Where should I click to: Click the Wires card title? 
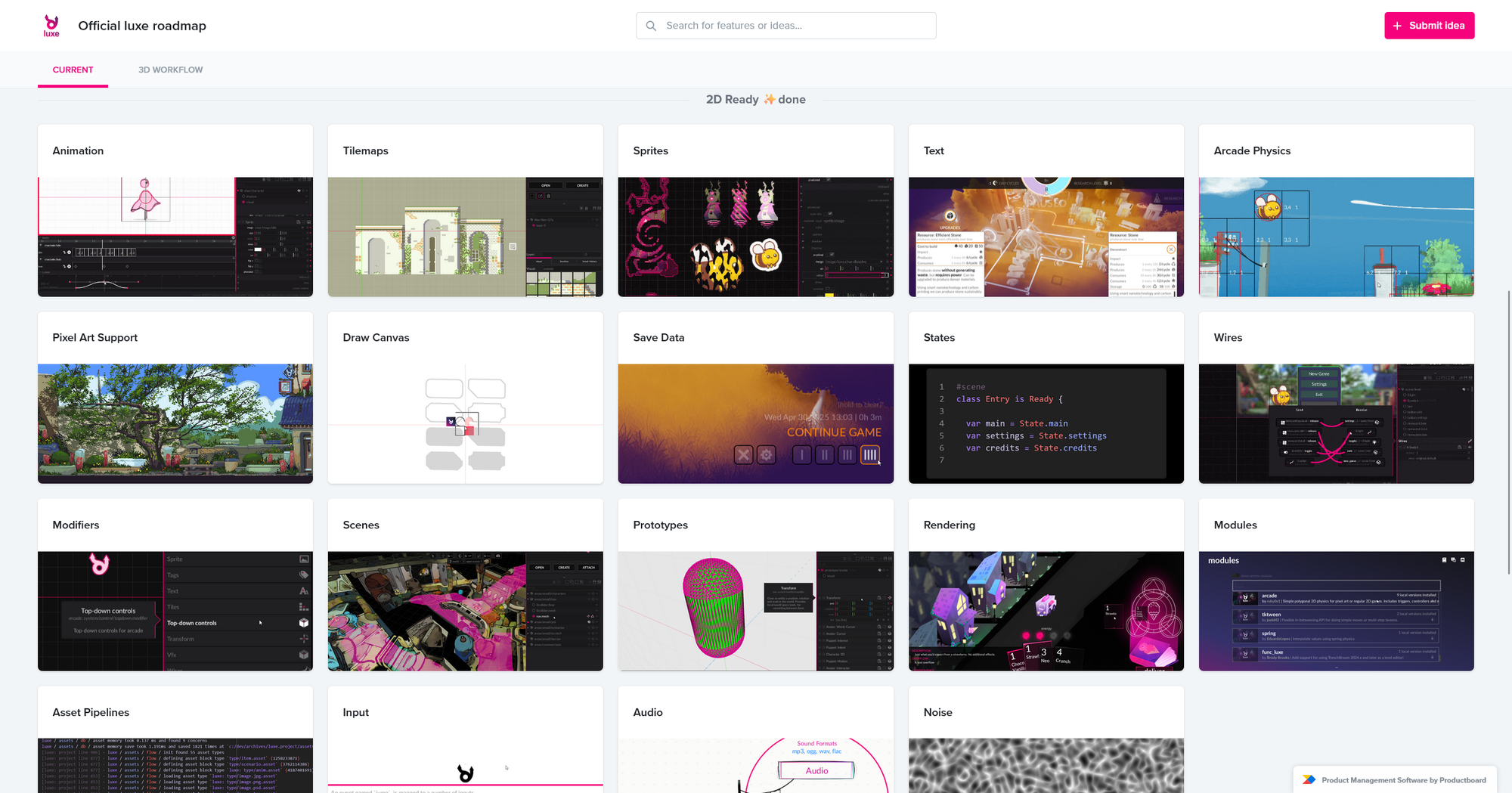pos(1228,337)
